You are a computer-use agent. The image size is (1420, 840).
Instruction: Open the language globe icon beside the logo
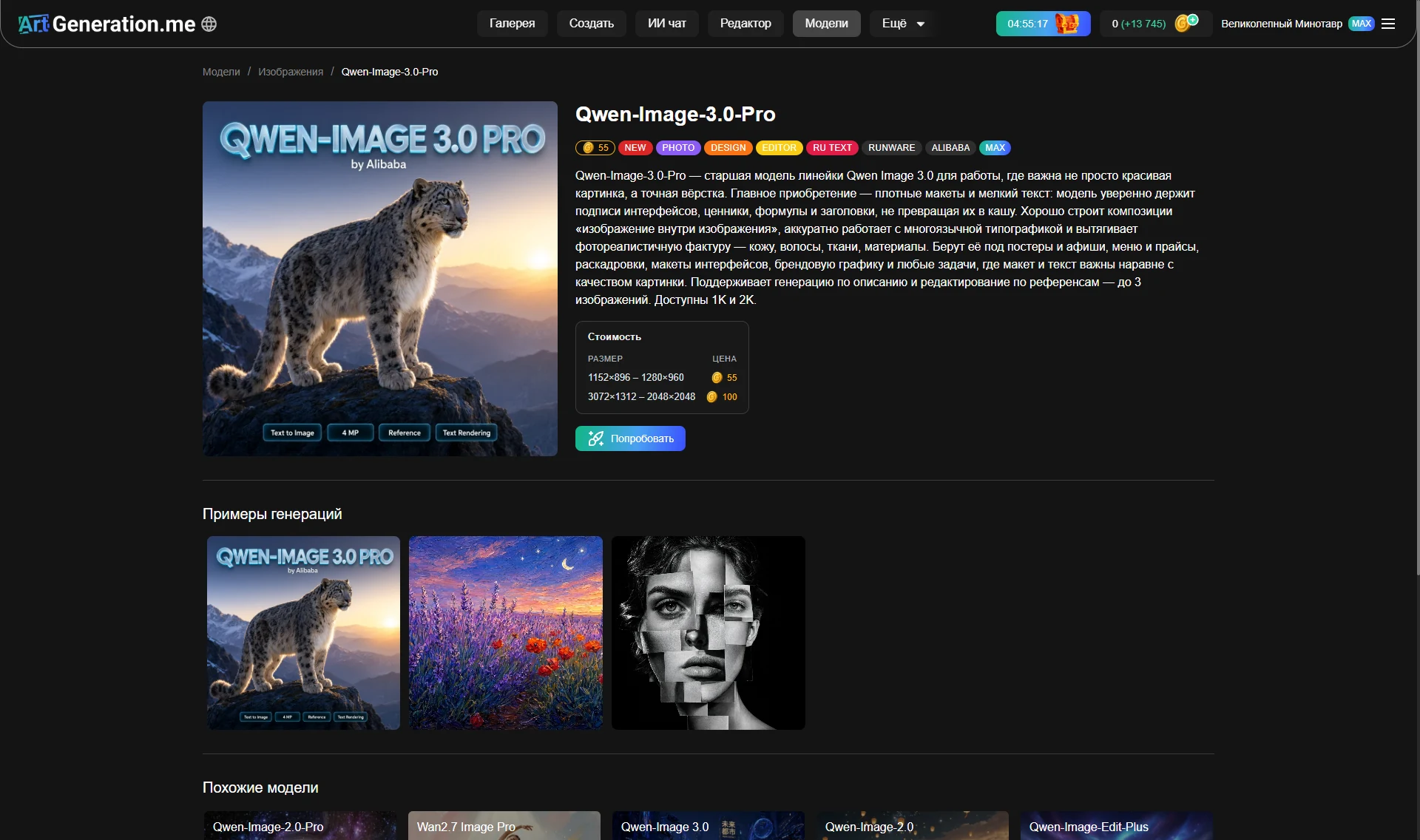(209, 24)
